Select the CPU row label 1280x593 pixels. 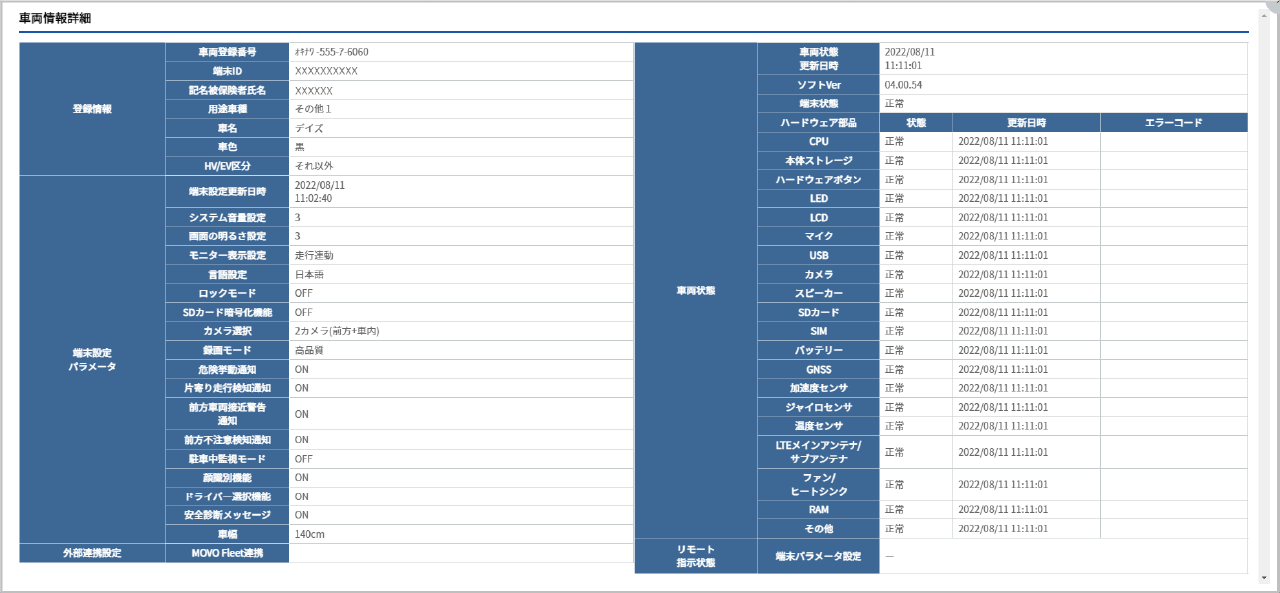tap(818, 142)
